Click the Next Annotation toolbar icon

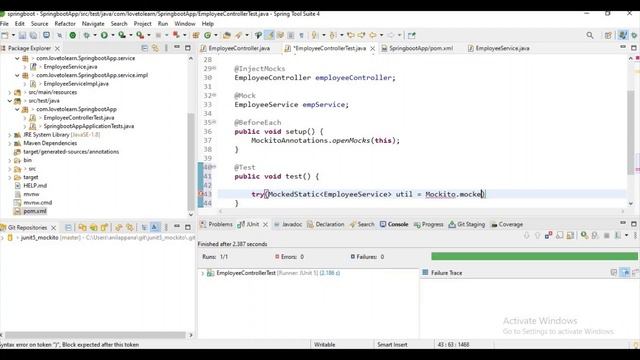click(314, 36)
